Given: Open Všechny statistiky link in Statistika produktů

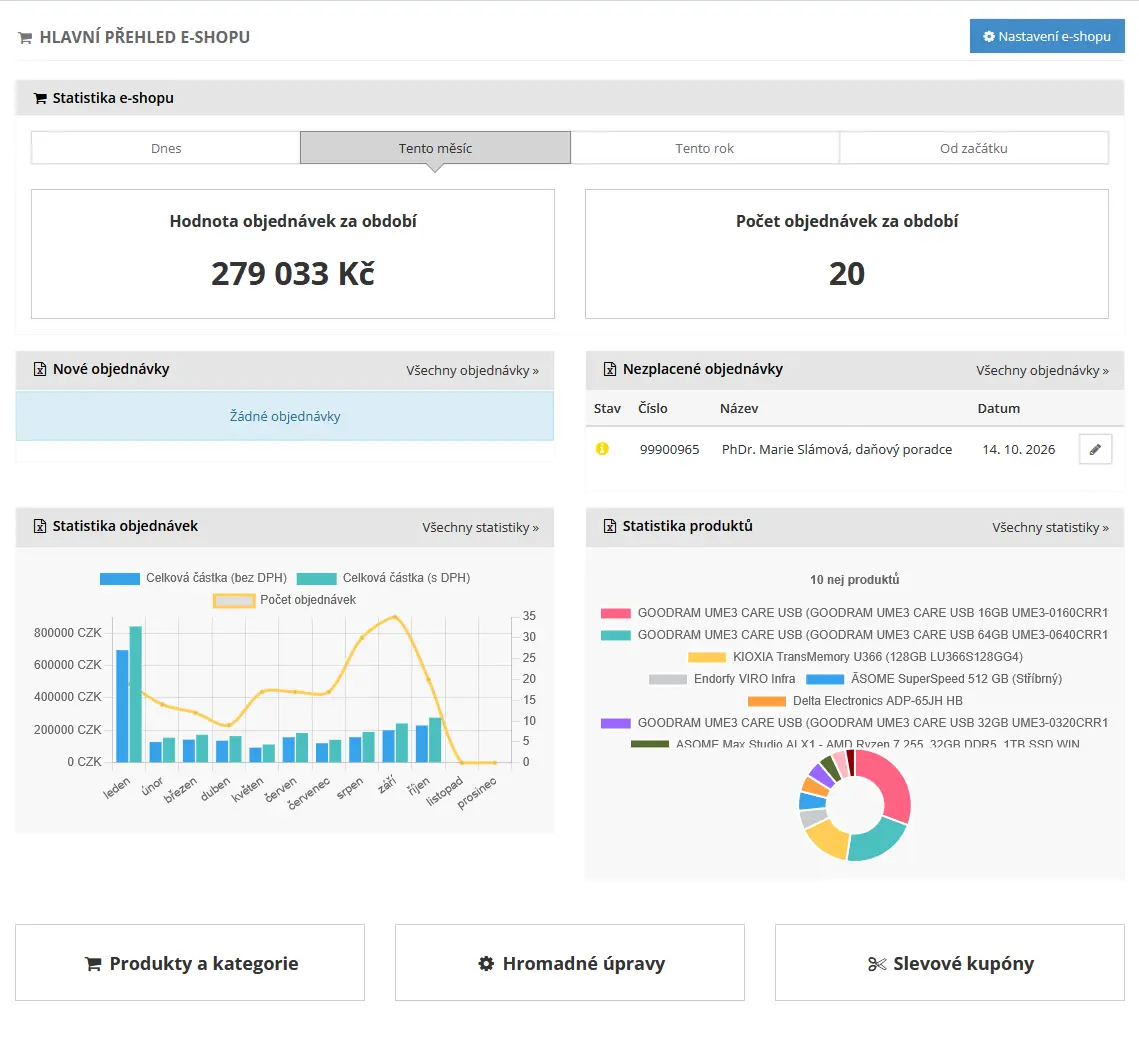Looking at the screenshot, I should click(x=1050, y=527).
